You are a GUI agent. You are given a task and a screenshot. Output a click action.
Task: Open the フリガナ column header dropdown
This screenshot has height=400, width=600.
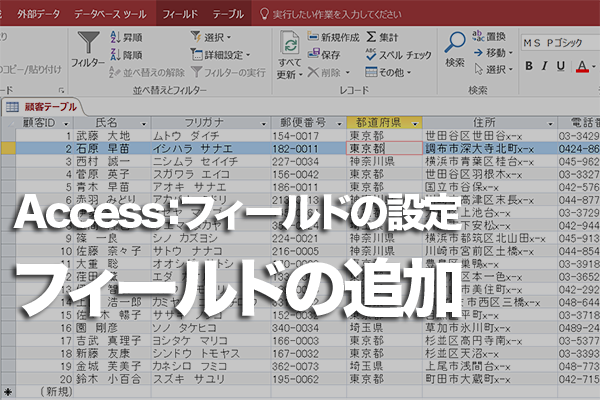click(263, 124)
